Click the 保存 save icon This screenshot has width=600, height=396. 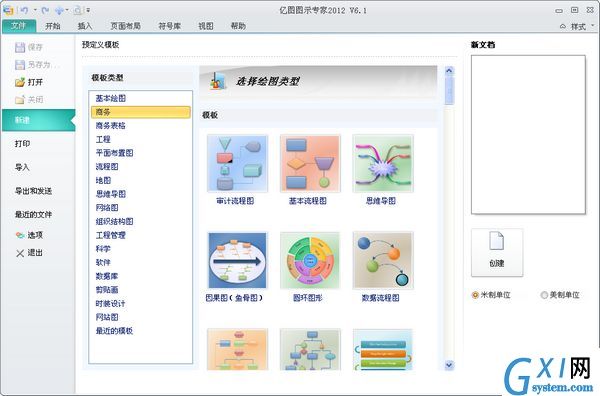(x=20, y=47)
